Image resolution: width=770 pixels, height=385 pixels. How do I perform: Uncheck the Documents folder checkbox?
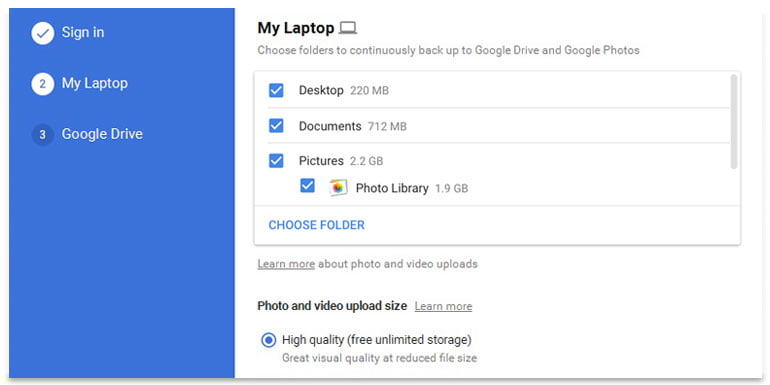(276, 126)
